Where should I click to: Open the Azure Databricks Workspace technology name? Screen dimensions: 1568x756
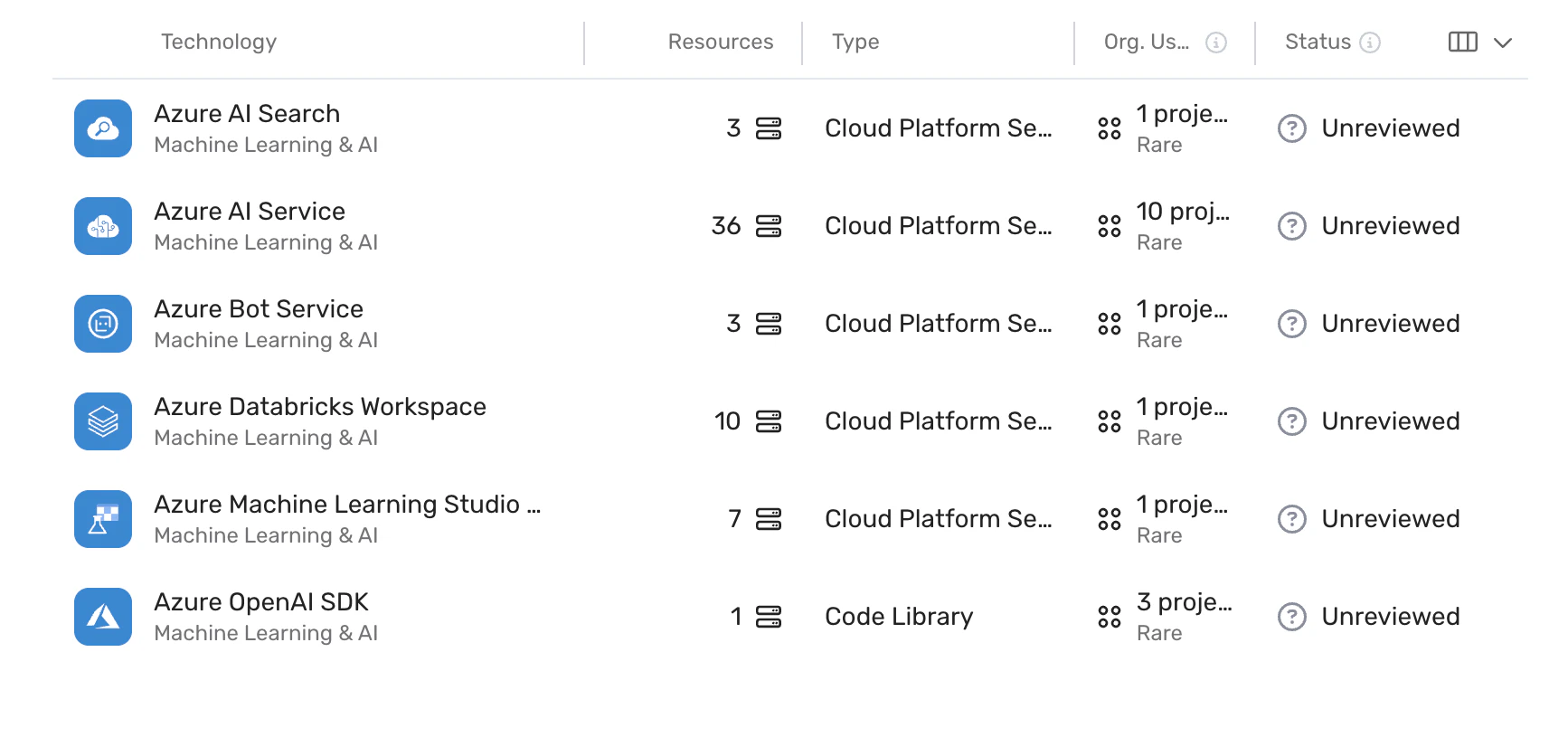coord(320,407)
